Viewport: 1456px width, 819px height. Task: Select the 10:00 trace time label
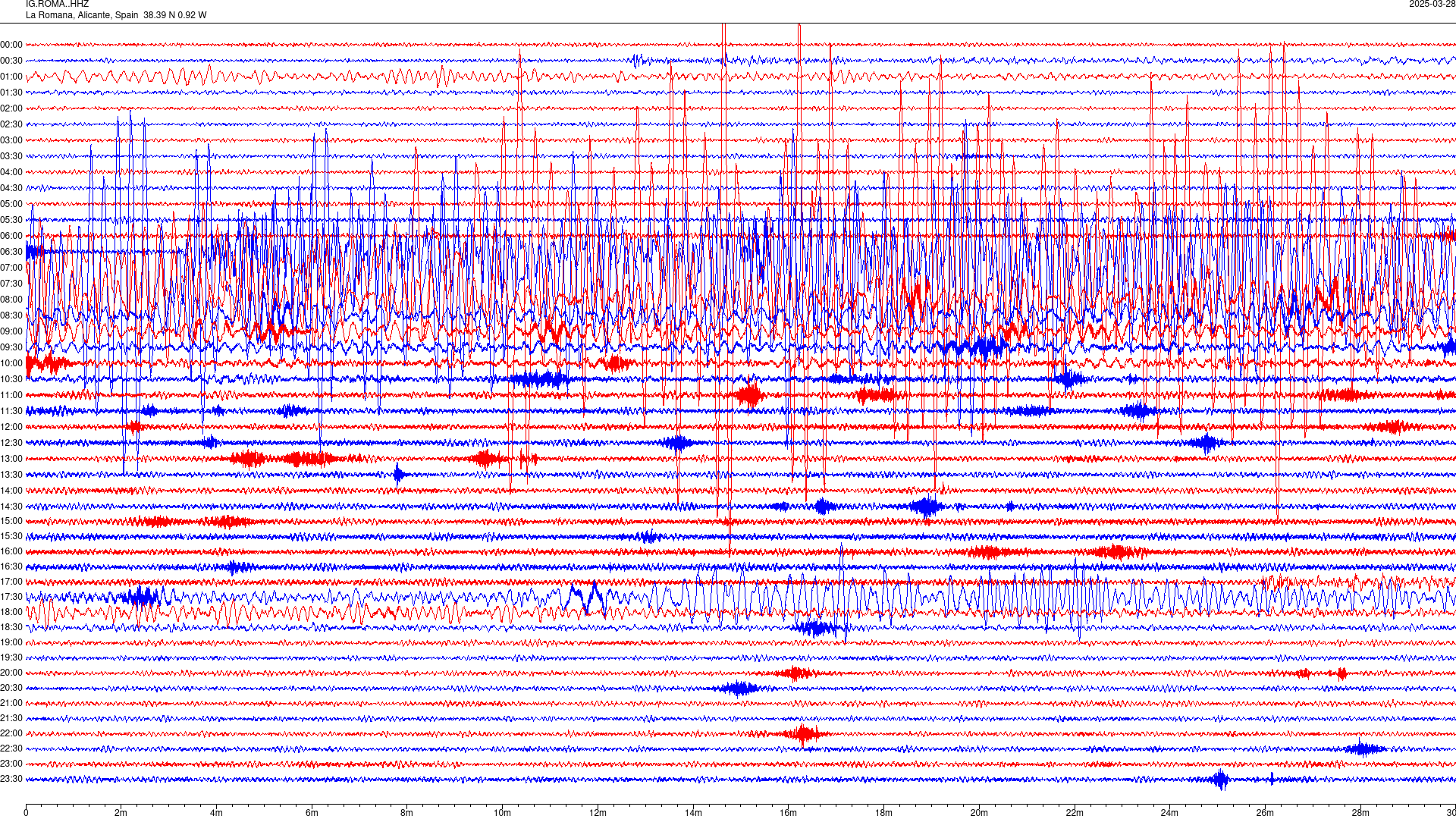[x=11, y=363]
